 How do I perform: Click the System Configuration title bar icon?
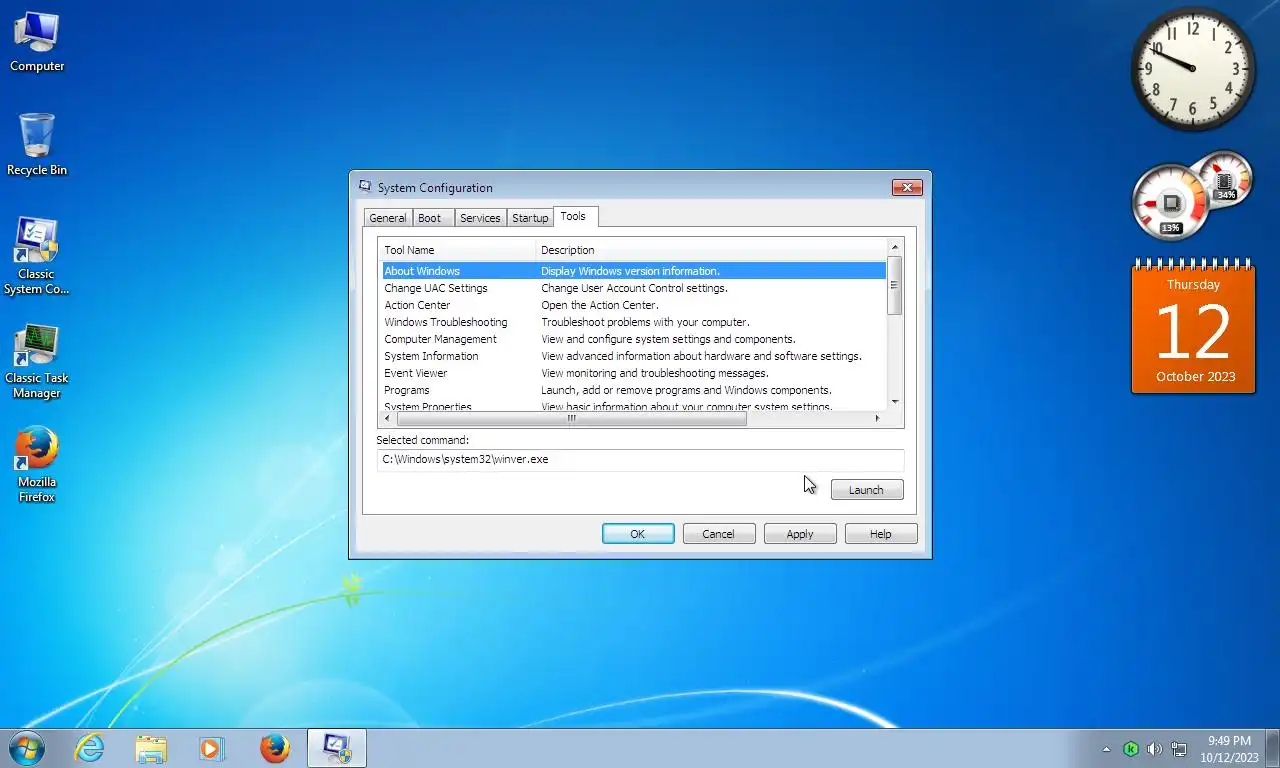pos(365,187)
